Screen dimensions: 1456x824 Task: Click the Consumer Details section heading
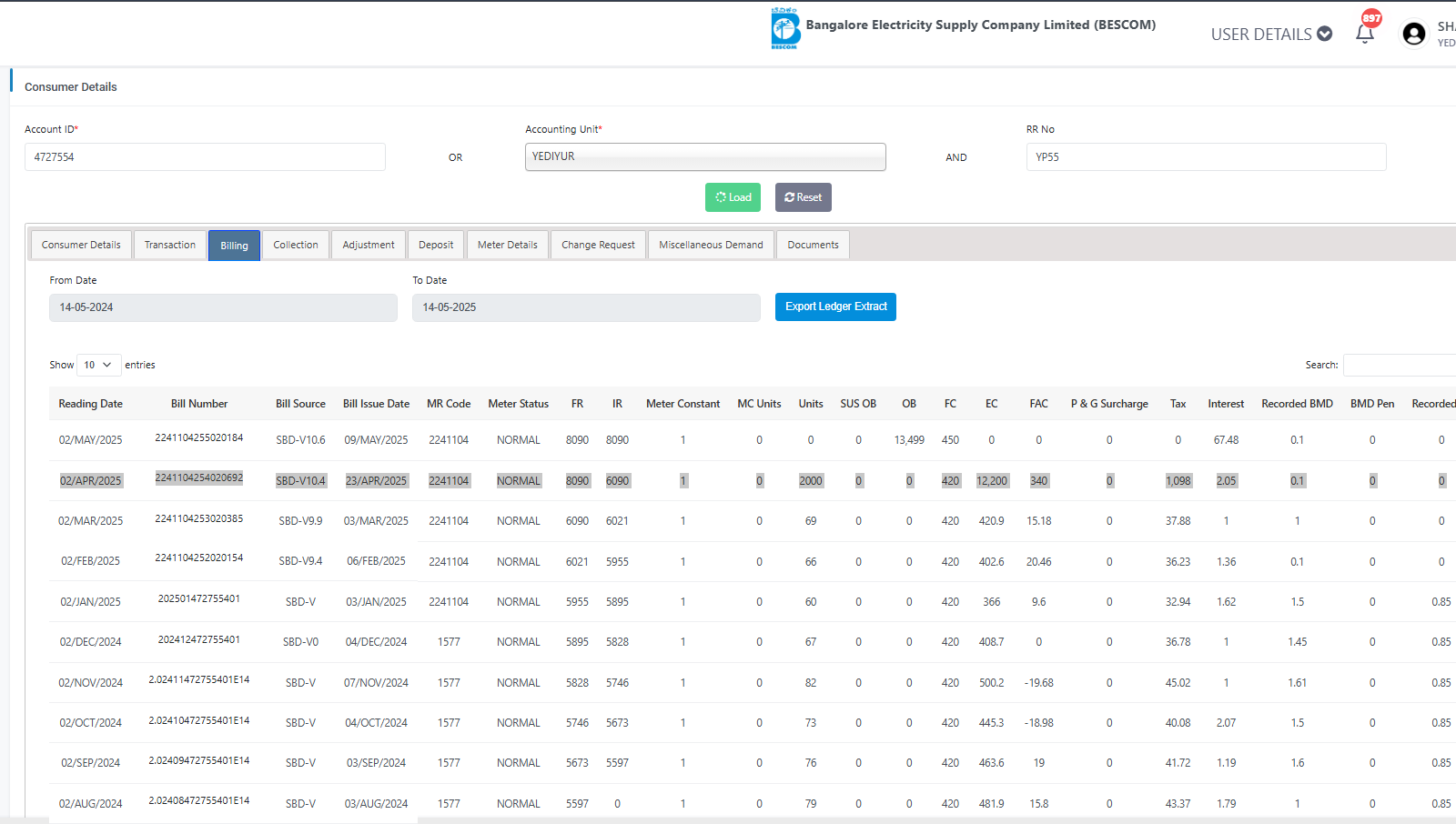tap(71, 87)
